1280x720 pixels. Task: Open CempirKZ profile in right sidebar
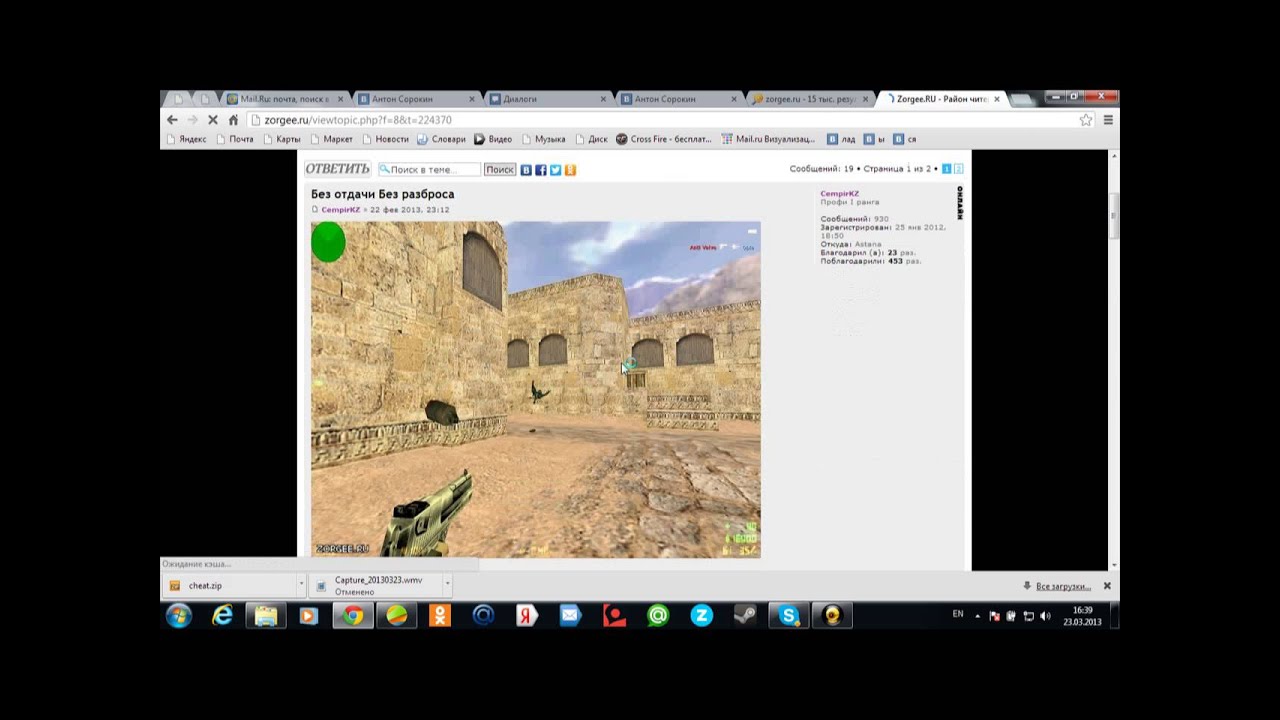[x=839, y=193]
